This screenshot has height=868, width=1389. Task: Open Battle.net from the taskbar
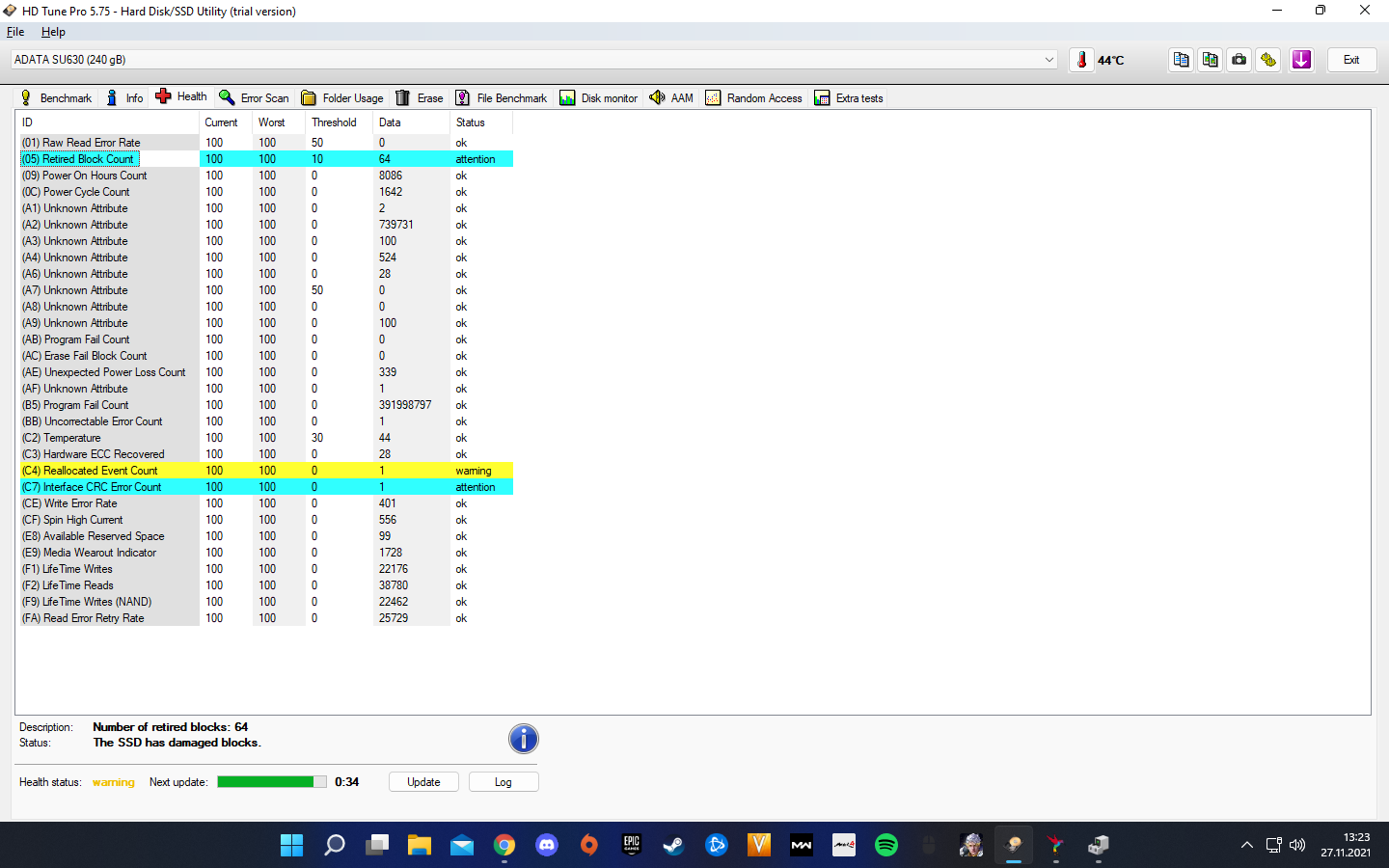point(716,846)
